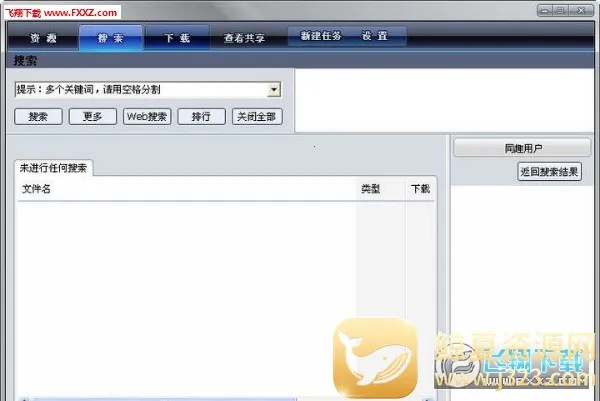Open the 资源 tab

pos(42,38)
